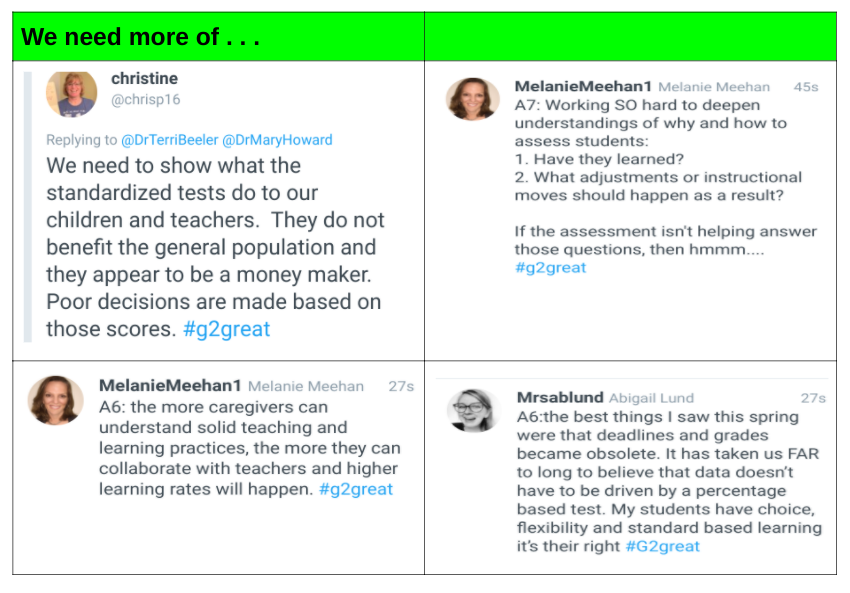The height and width of the screenshot is (593, 850).
Task: Click 27s timestamp on Mrsablund's tweet
Action: coord(813,398)
